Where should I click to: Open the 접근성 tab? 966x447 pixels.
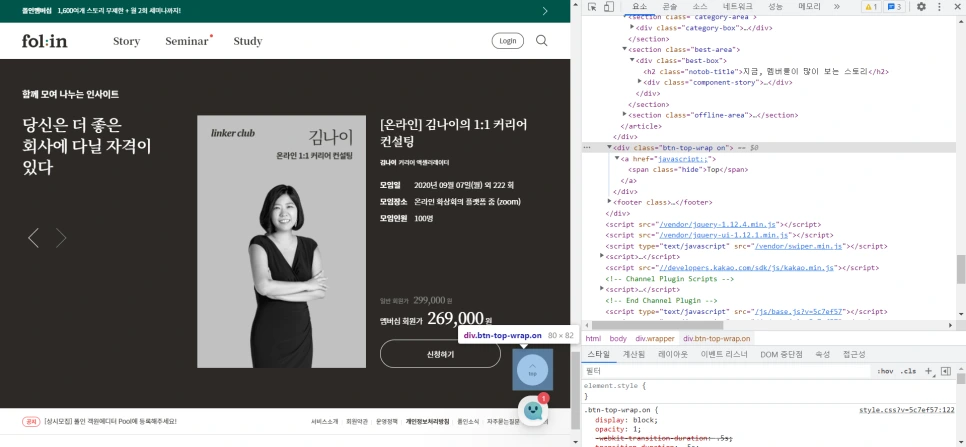[854, 354]
